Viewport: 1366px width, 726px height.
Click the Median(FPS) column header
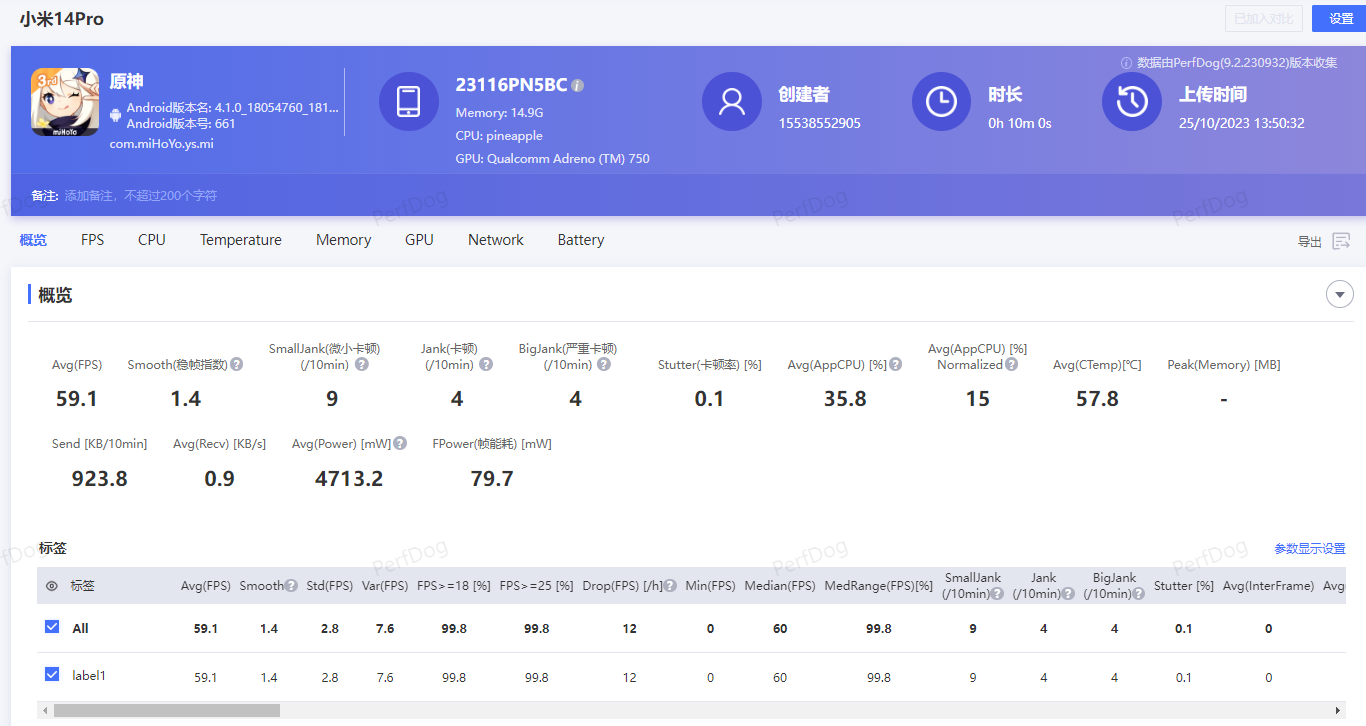click(x=780, y=586)
